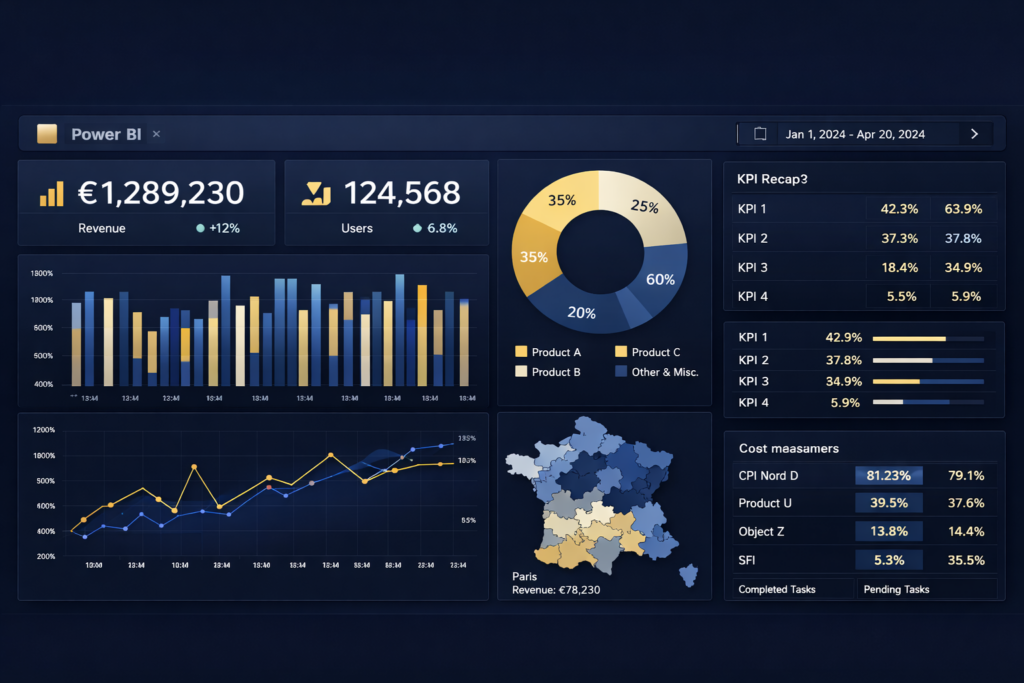Click the Power BI logo icon
1024x683 pixels.
[x=47, y=134]
